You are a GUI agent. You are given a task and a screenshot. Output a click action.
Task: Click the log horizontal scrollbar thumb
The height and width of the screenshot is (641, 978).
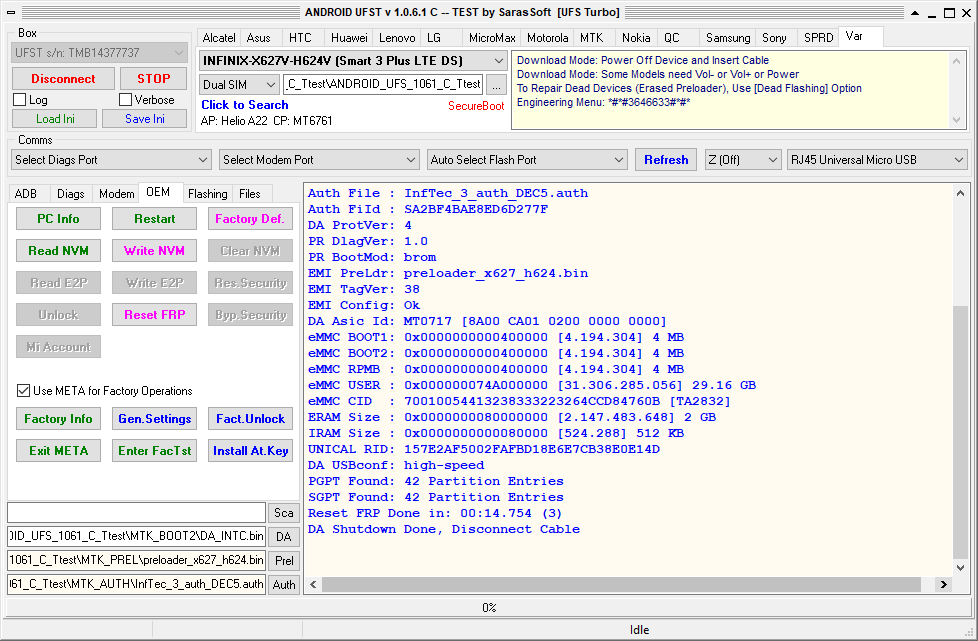click(x=621, y=584)
